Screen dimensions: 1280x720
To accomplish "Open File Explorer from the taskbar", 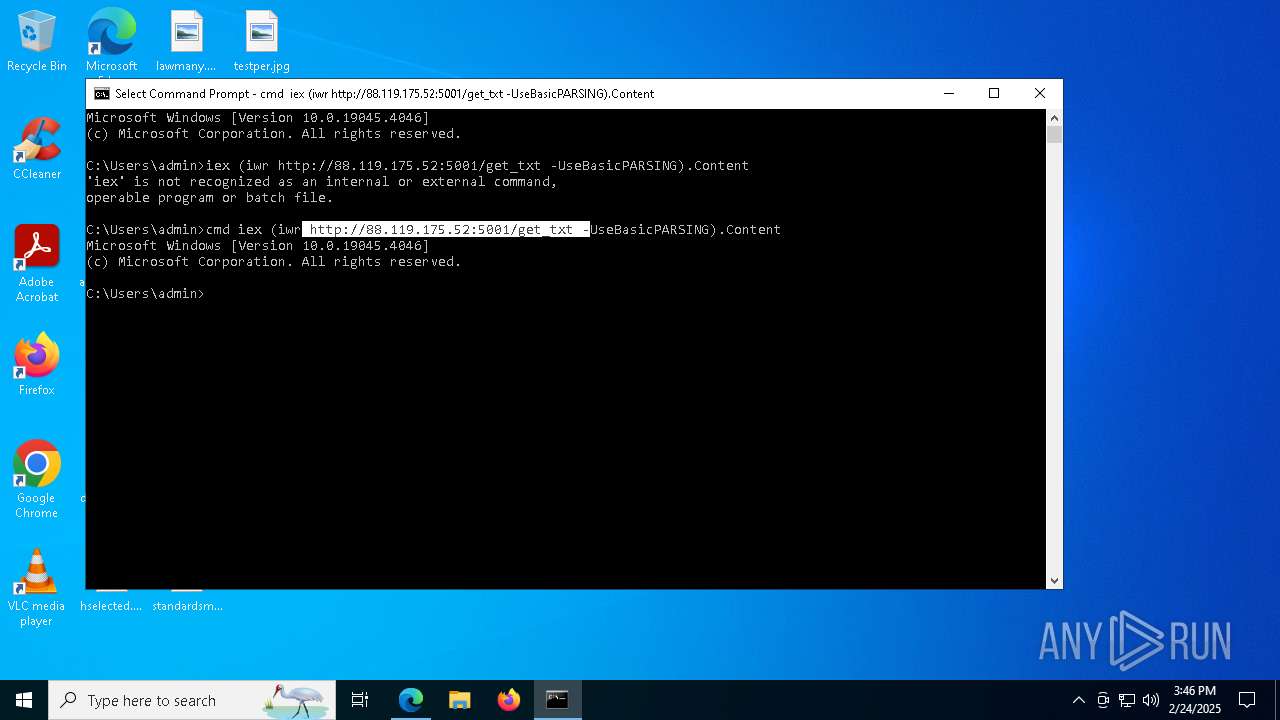I will click(460, 700).
